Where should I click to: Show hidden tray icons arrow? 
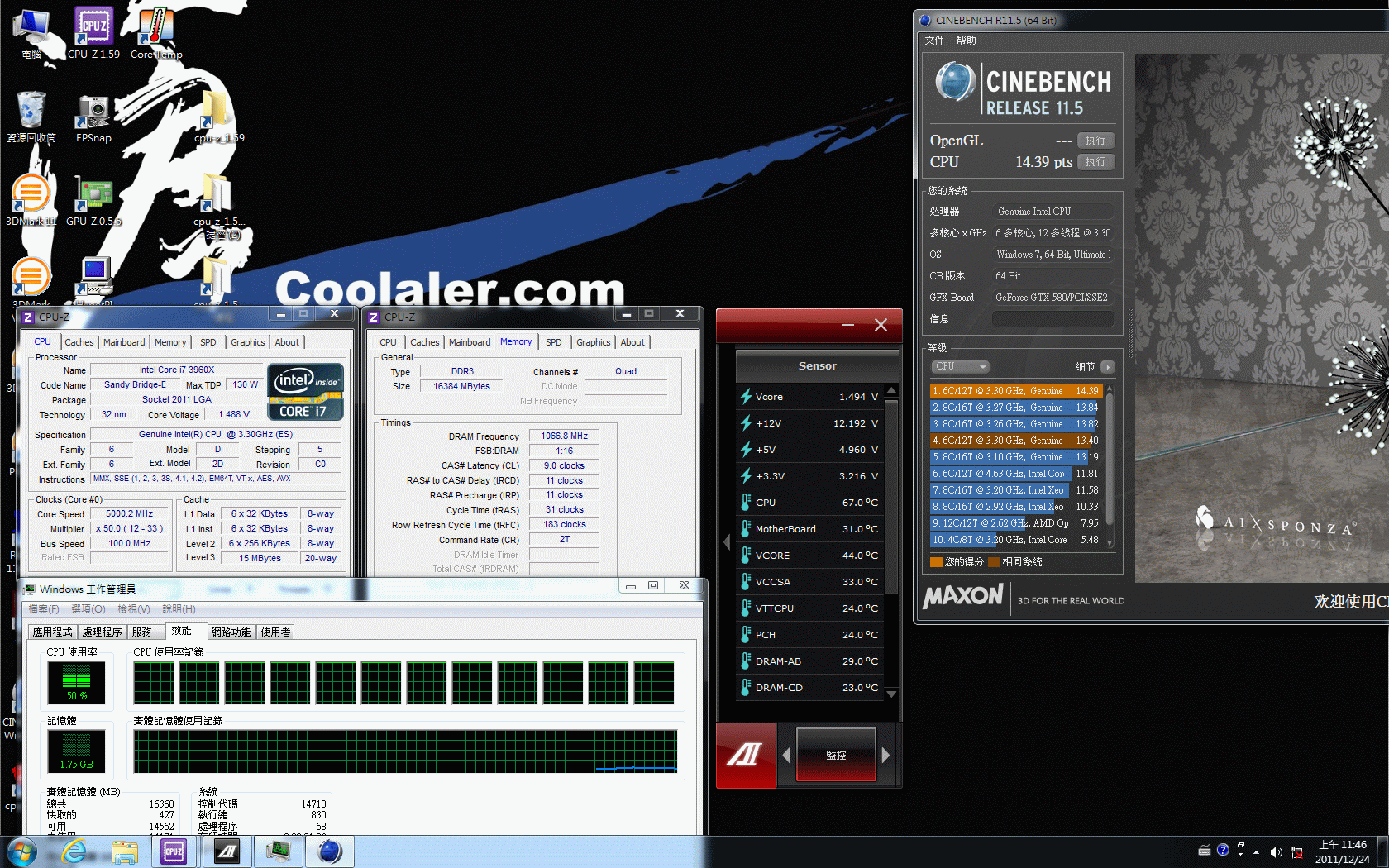tap(1257, 851)
